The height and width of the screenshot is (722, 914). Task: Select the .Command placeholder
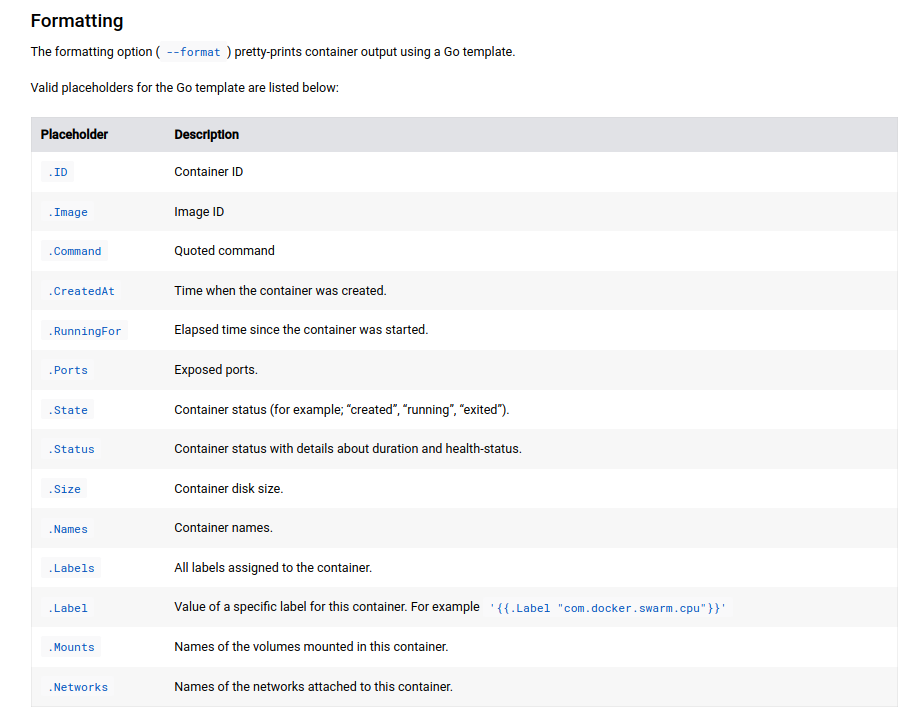[75, 251]
